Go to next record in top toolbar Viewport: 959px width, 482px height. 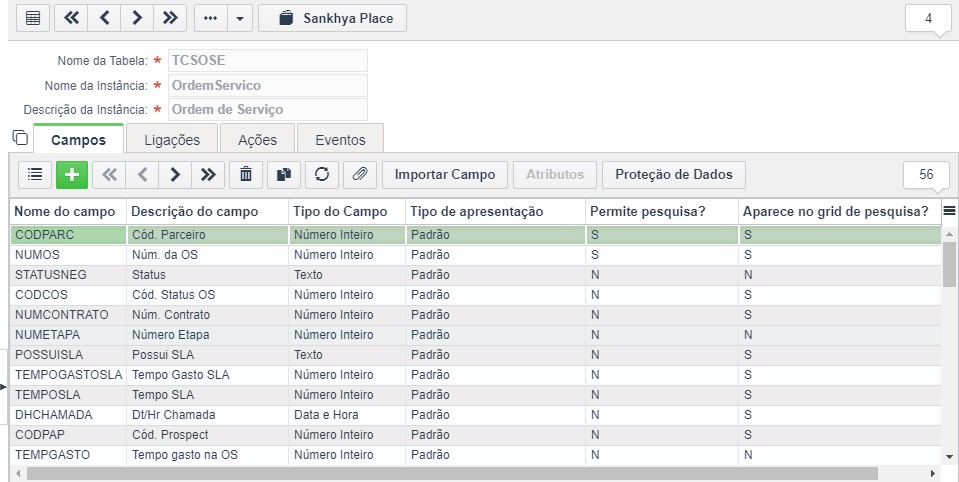[138, 18]
